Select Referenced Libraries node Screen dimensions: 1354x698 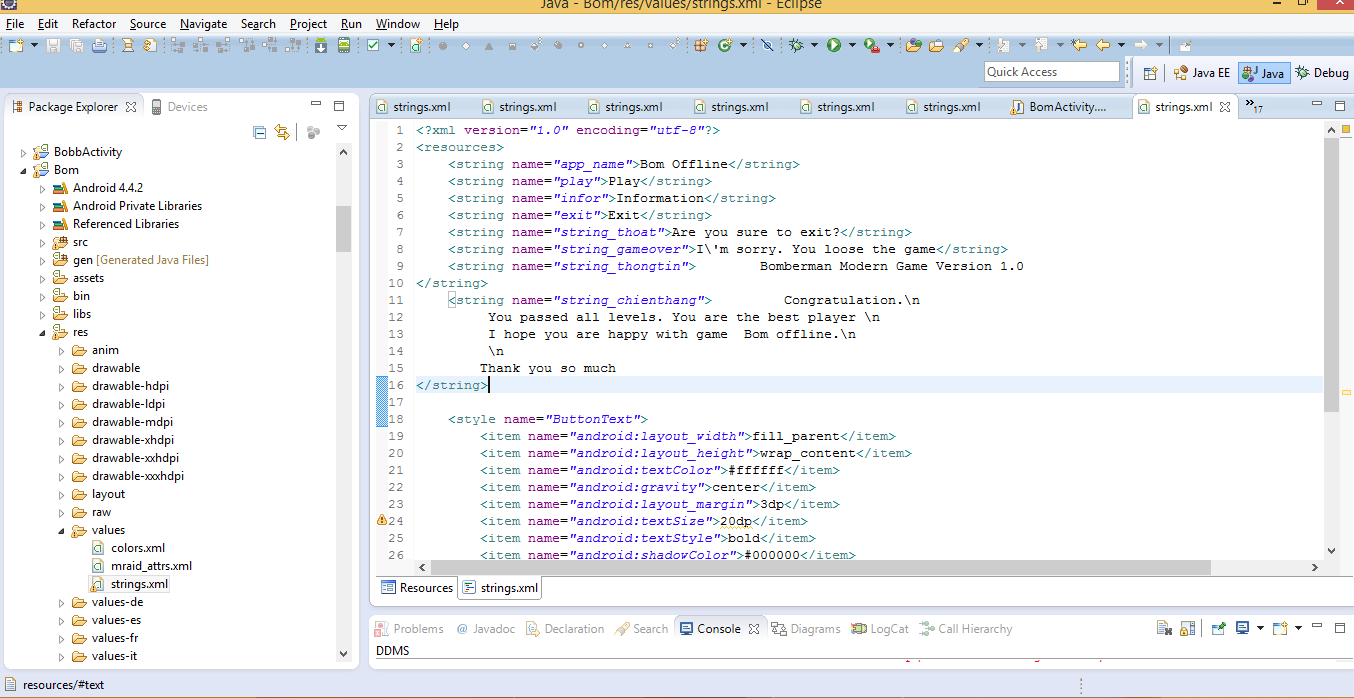pos(126,224)
